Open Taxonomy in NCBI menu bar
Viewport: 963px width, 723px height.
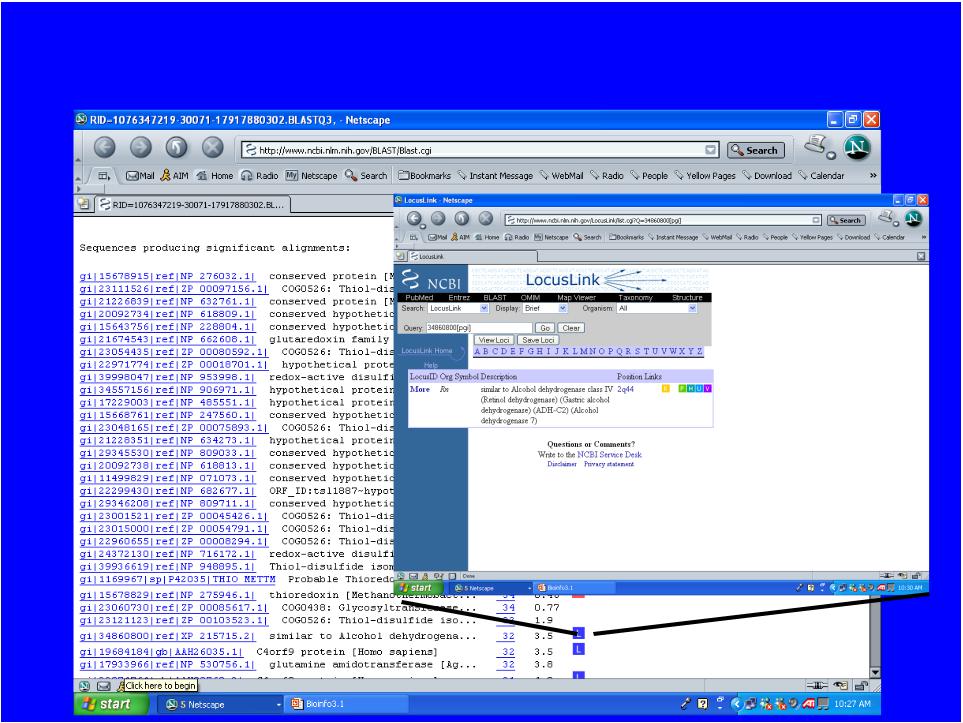click(635, 297)
